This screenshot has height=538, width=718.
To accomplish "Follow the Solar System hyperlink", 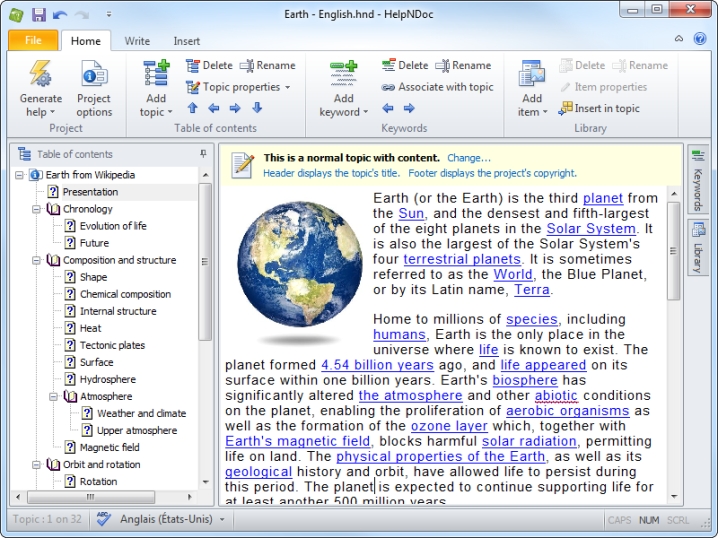I will (591, 229).
